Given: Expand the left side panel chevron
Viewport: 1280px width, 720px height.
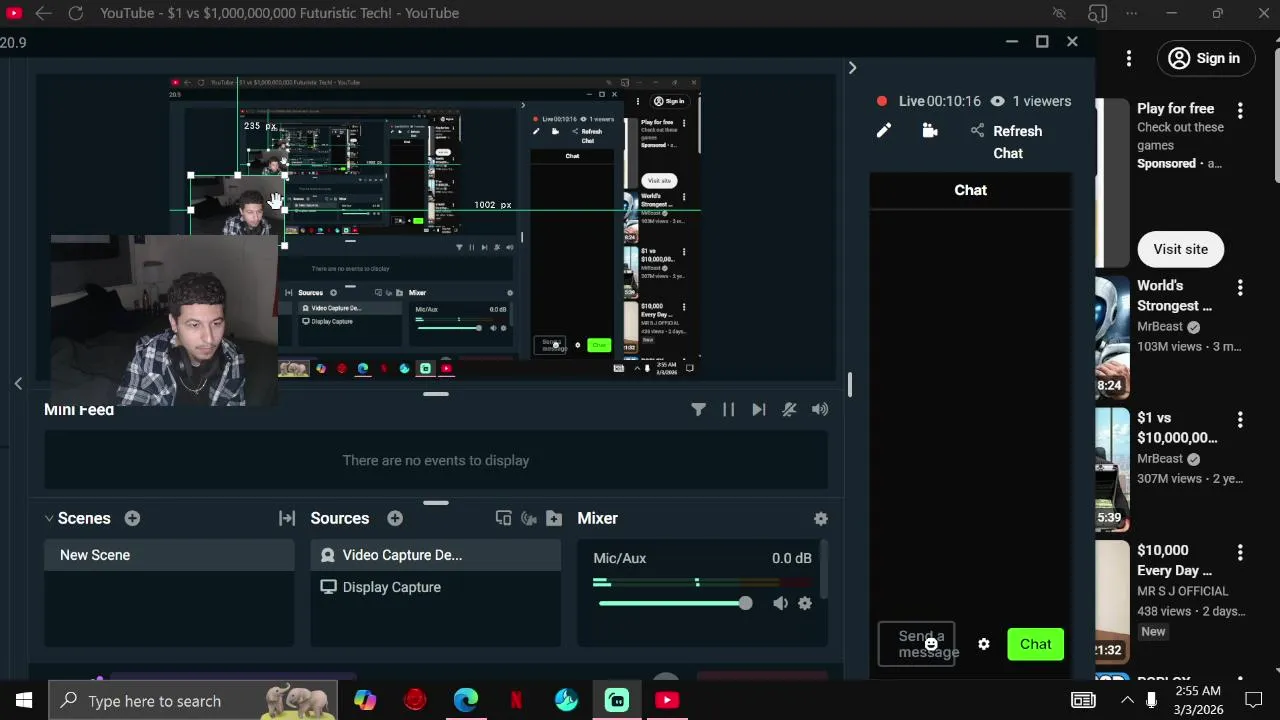Looking at the screenshot, I should coord(18,383).
